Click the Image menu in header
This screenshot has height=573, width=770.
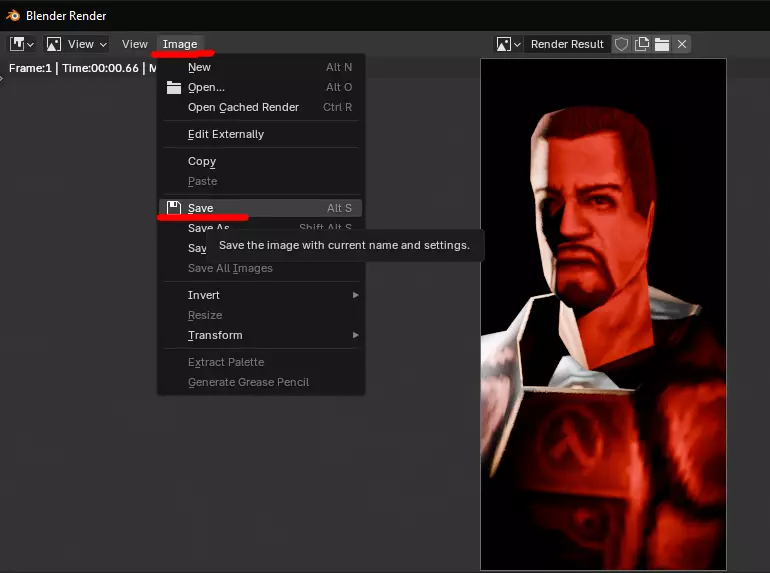[x=180, y=44]
